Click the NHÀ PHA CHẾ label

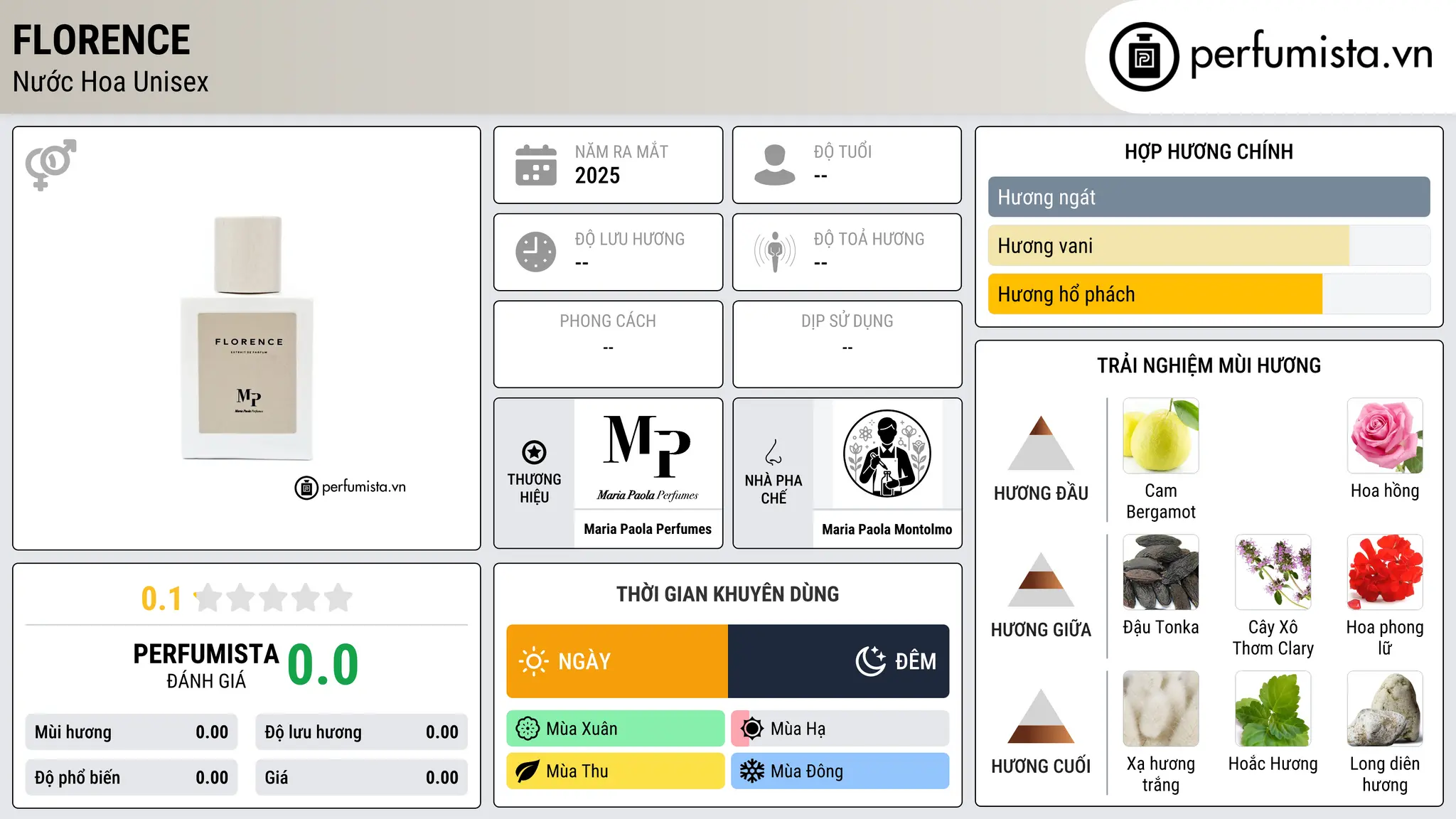click(773, 489)
